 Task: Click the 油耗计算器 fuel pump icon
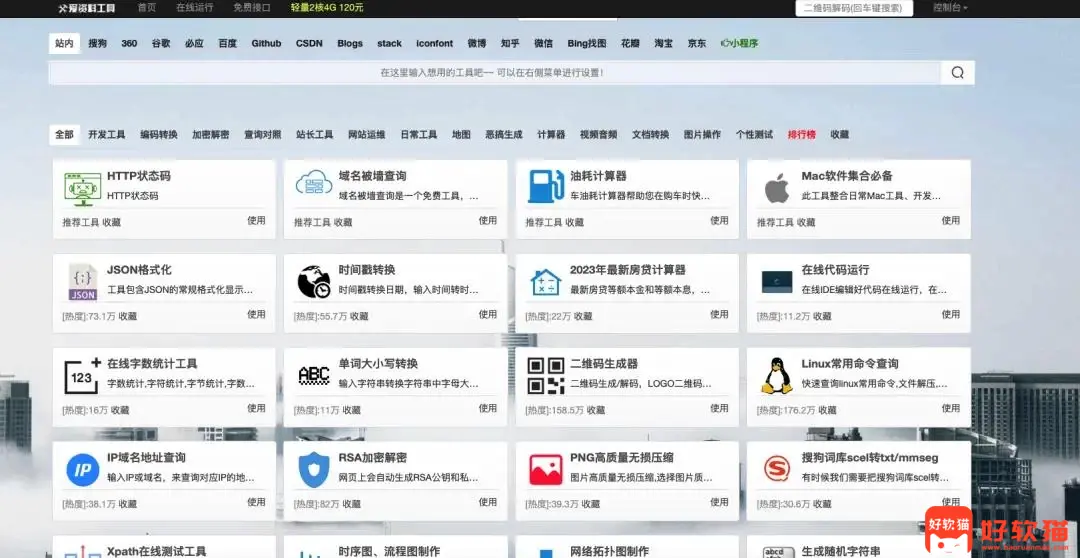(546, 186)
